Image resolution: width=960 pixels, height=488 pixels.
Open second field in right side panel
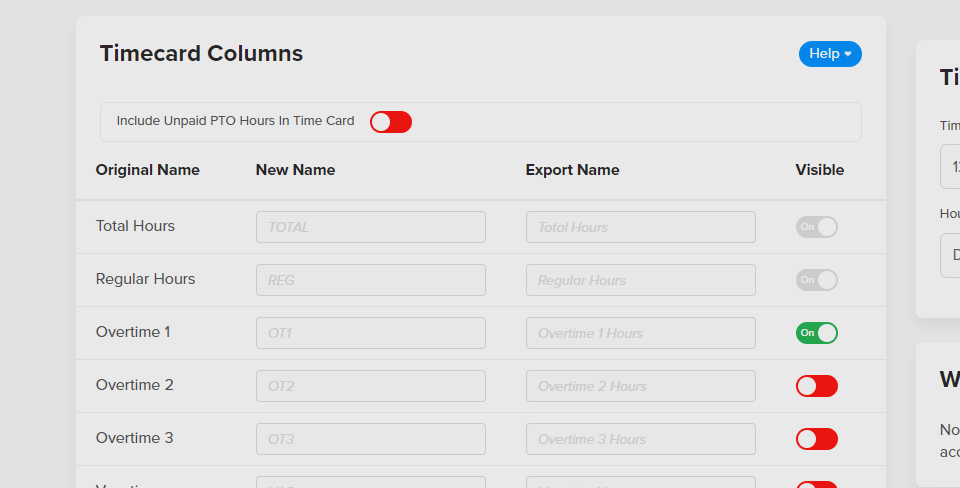coord(950,255)
